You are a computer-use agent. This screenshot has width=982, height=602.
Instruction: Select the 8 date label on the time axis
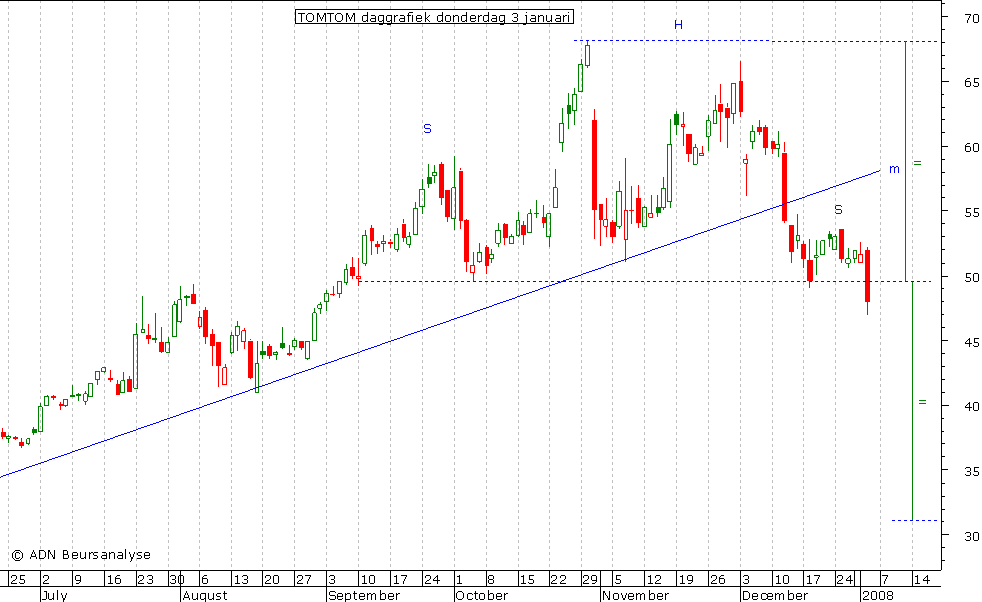click(492, 579)
